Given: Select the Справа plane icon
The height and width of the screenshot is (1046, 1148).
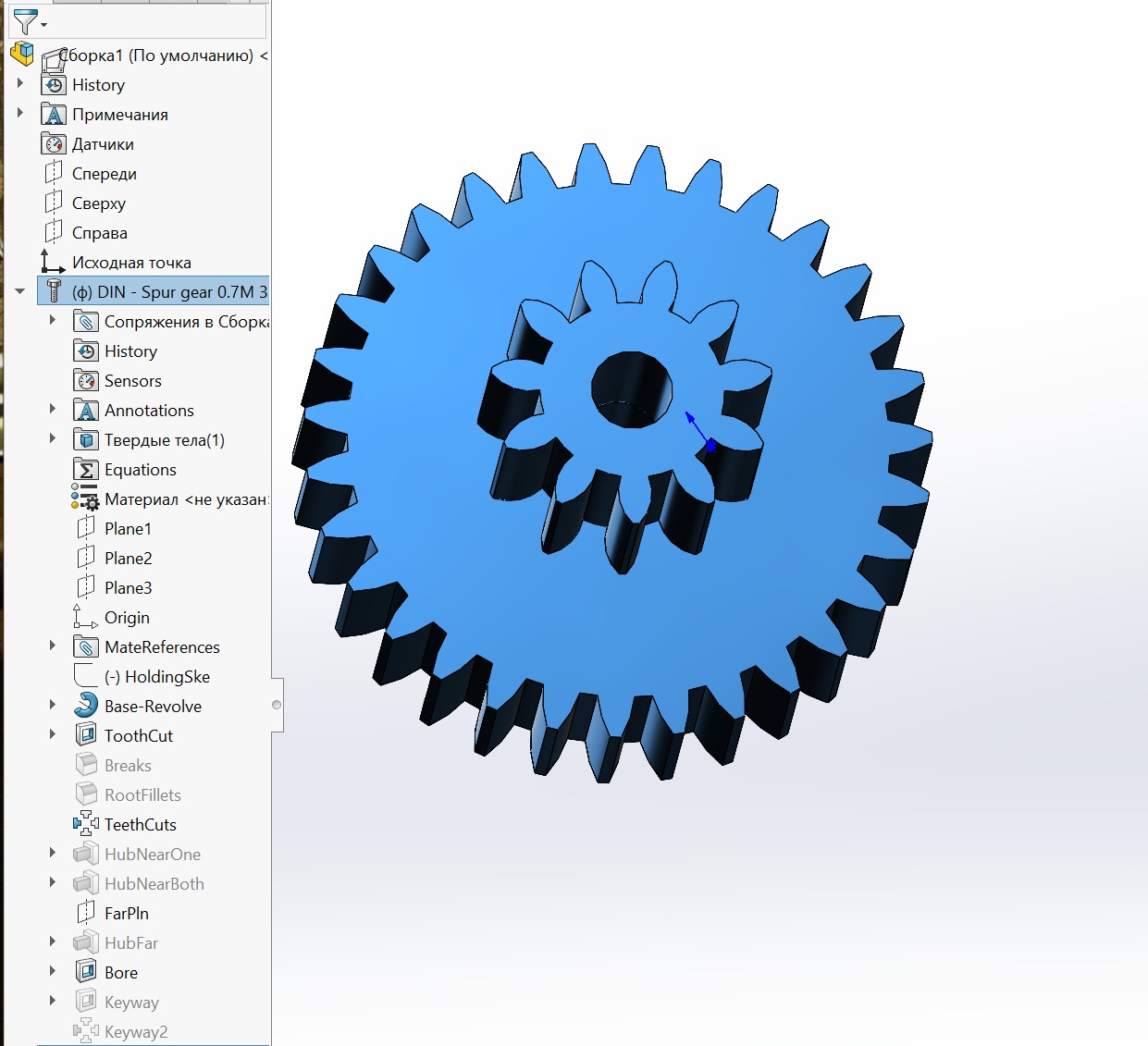Looking at the screenshot, I should 55,232.
